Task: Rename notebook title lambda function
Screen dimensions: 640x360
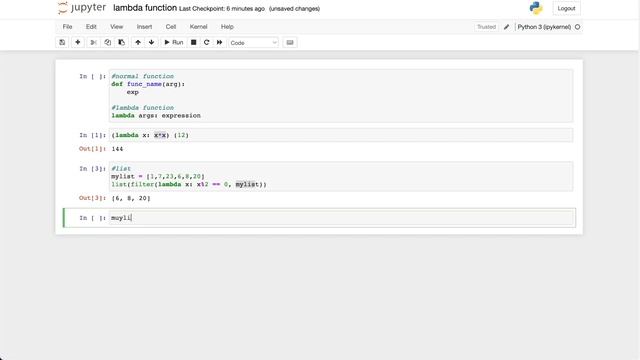Action: (x=145, y=8)
